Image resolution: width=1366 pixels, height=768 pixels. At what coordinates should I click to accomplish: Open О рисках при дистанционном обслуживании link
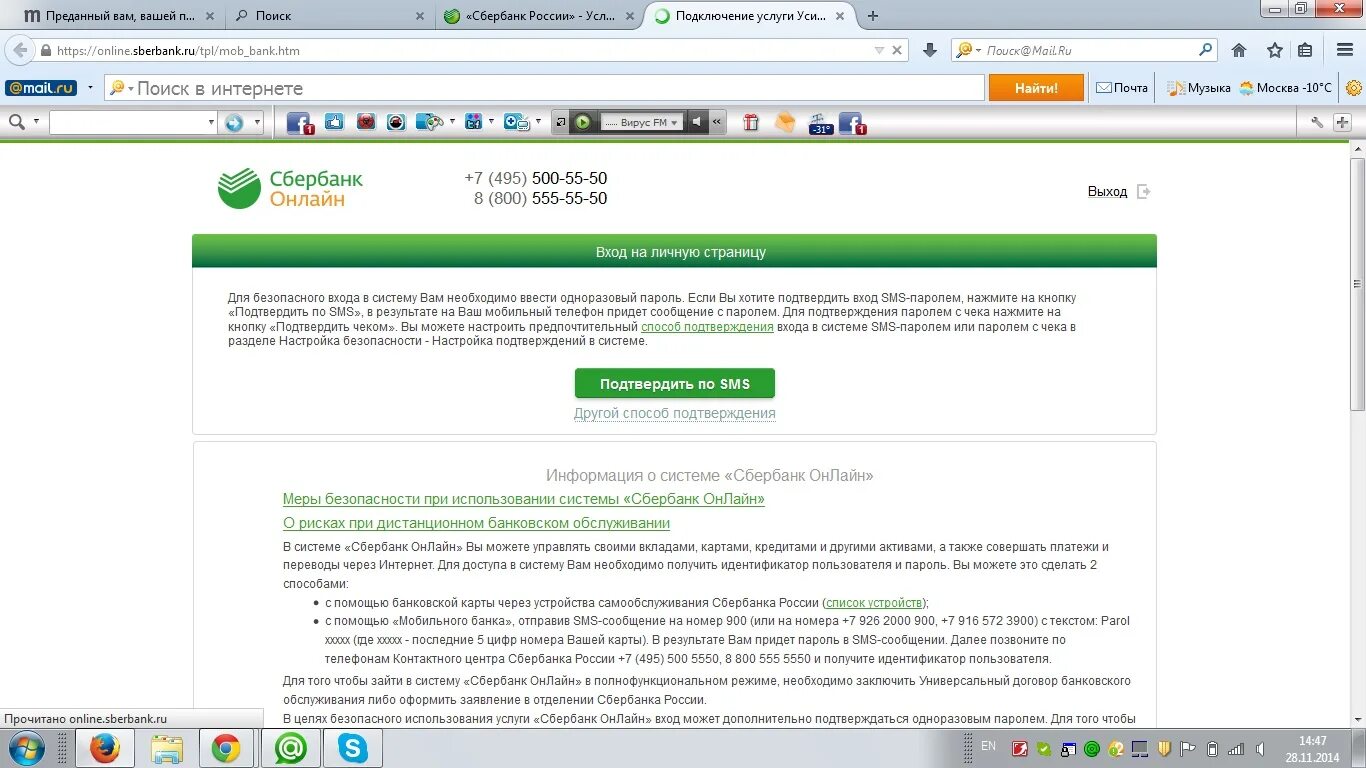click(476, 523)
